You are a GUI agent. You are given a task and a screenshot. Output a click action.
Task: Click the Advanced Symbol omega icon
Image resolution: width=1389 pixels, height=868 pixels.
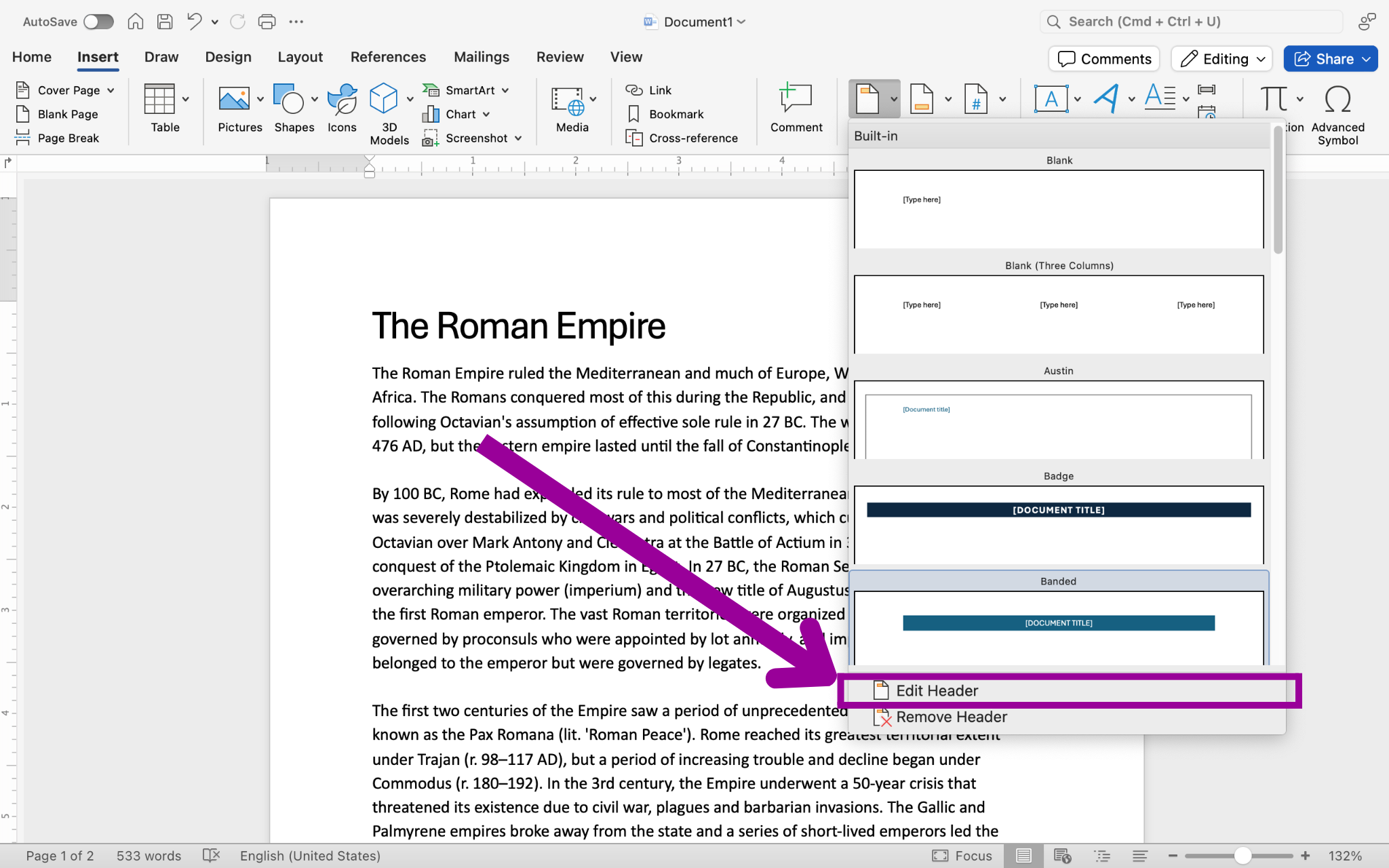pos(1337,99)
